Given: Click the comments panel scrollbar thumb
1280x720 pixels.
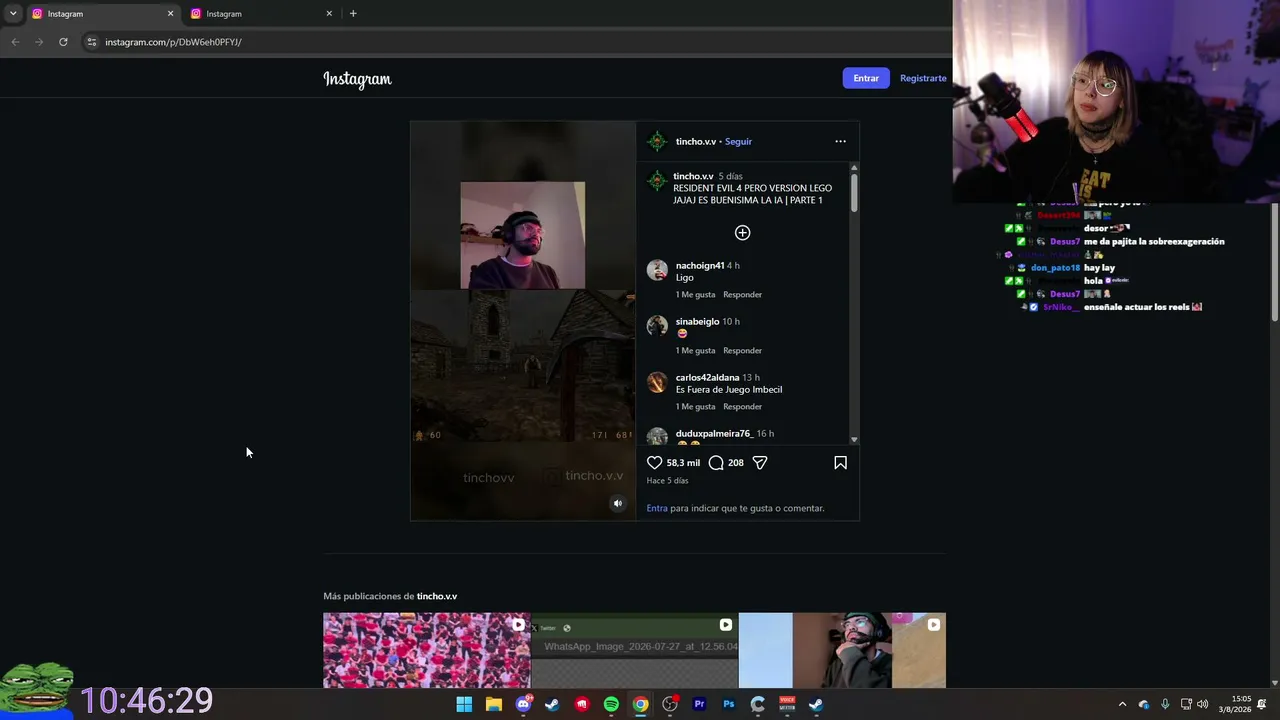Looking at the screenshot, I should [854, 192].
